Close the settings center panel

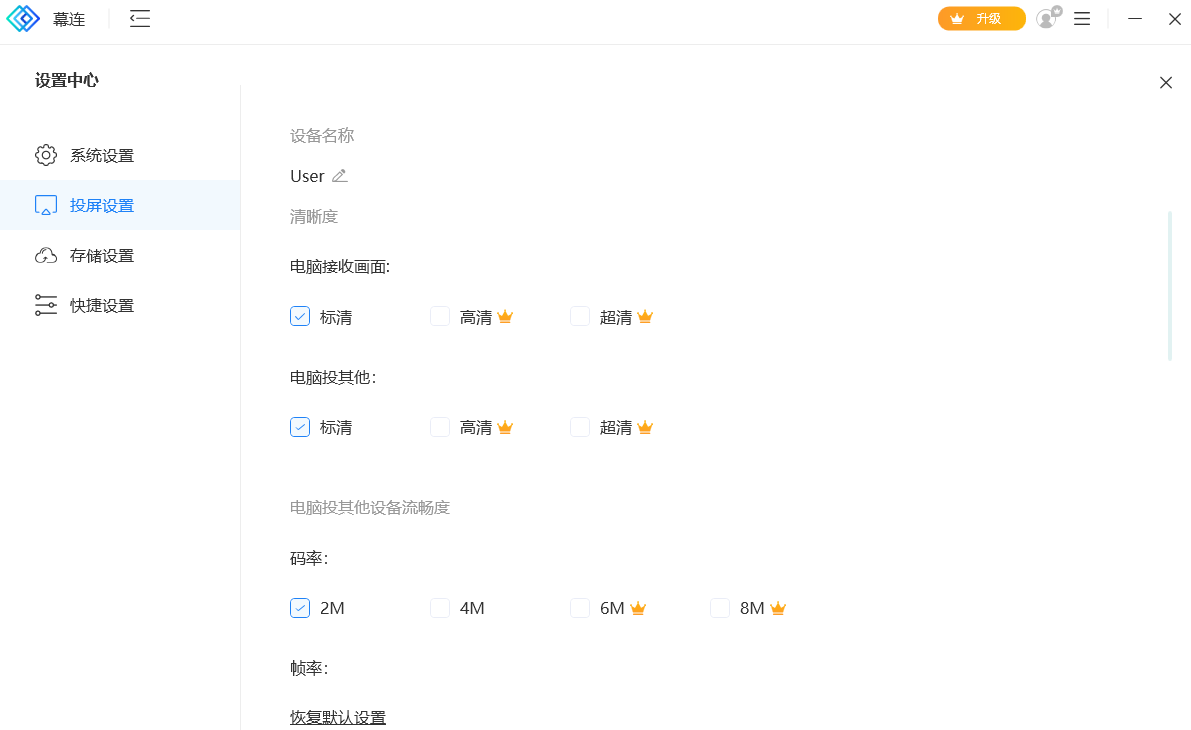point(1166,83)
